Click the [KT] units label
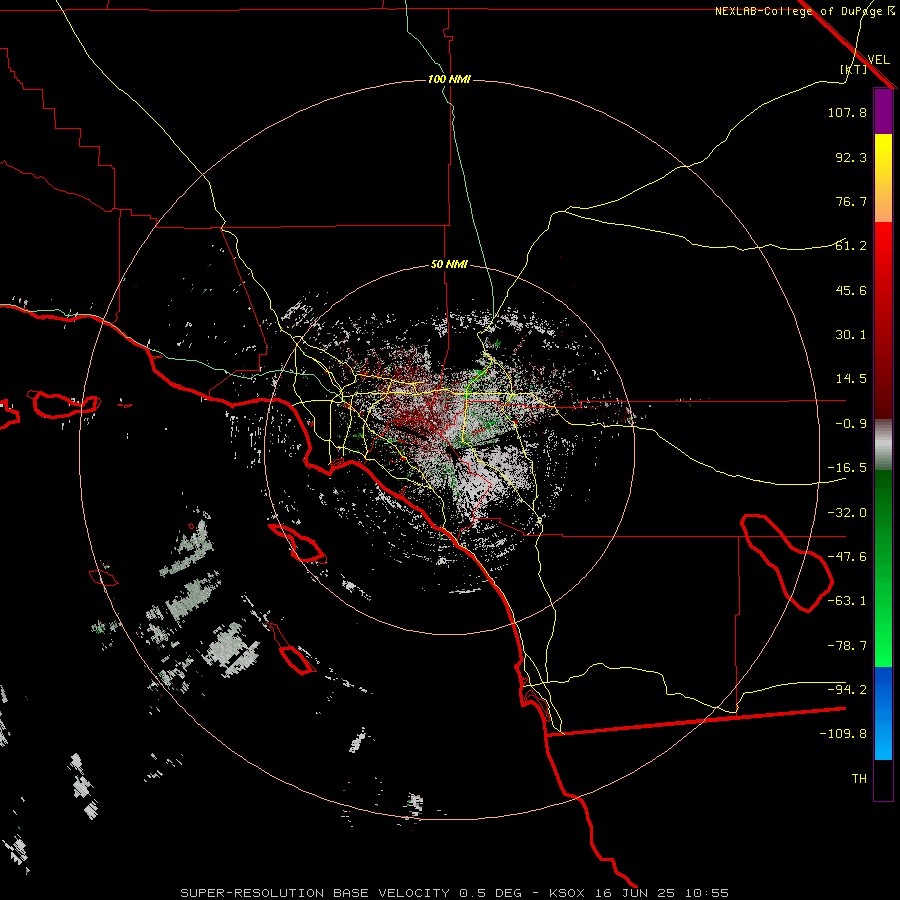Image resolution: width=900 pixels, height=900 pixels. click(853, 69)
